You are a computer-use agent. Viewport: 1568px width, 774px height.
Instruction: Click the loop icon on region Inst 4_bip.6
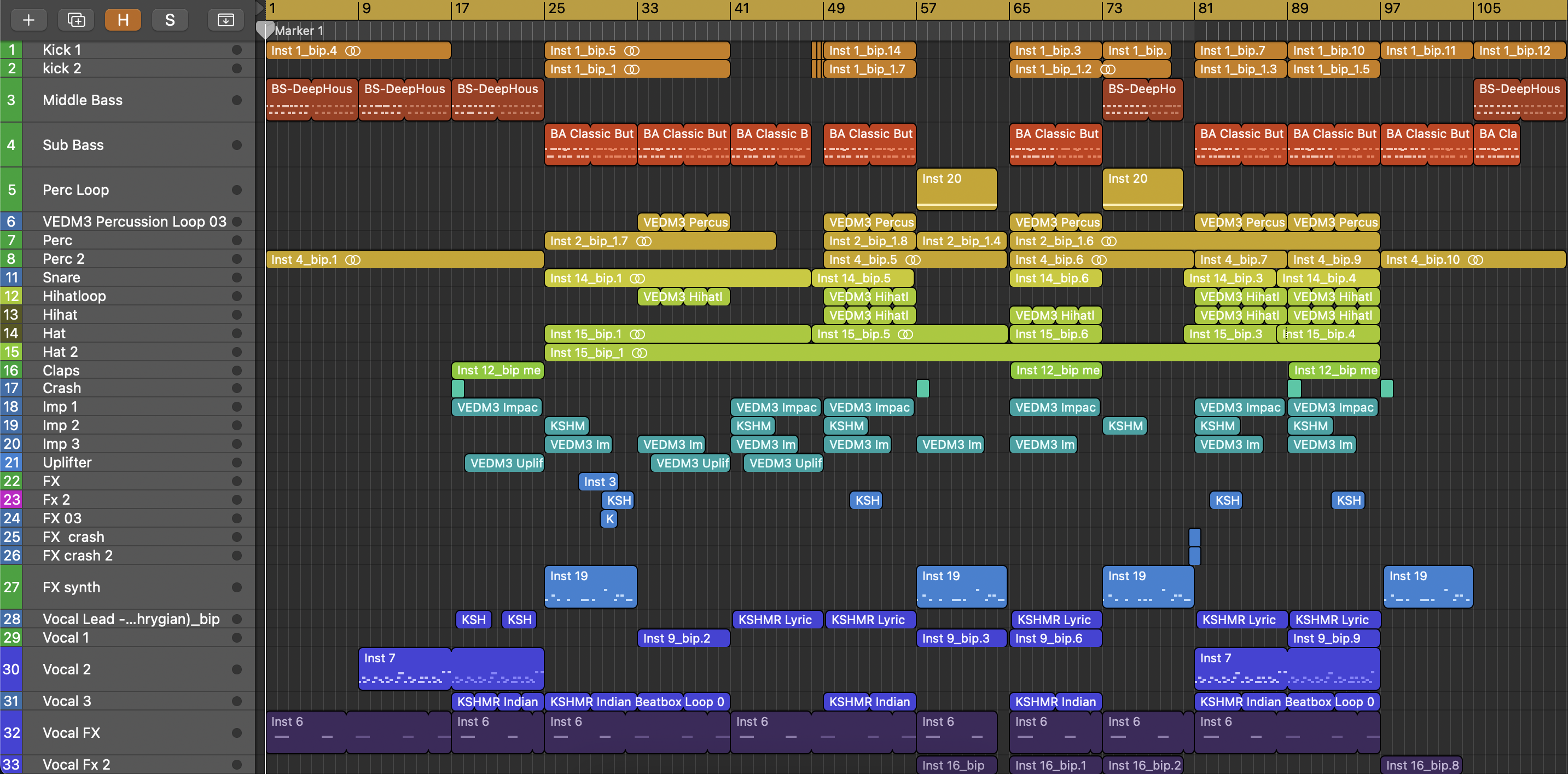(x=1099, y=260)
